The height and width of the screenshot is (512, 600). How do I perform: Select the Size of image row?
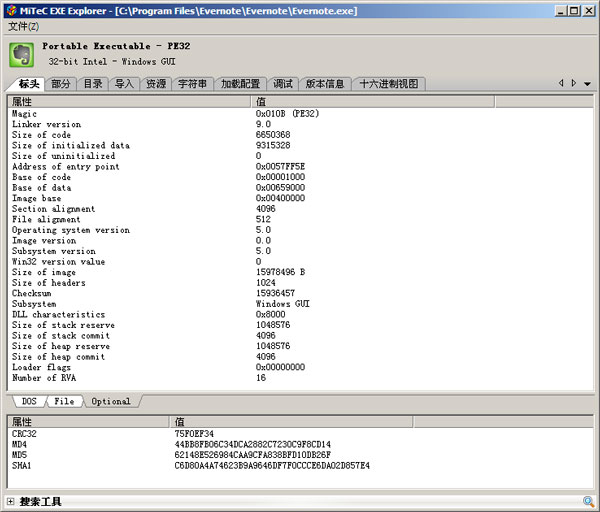300,272
